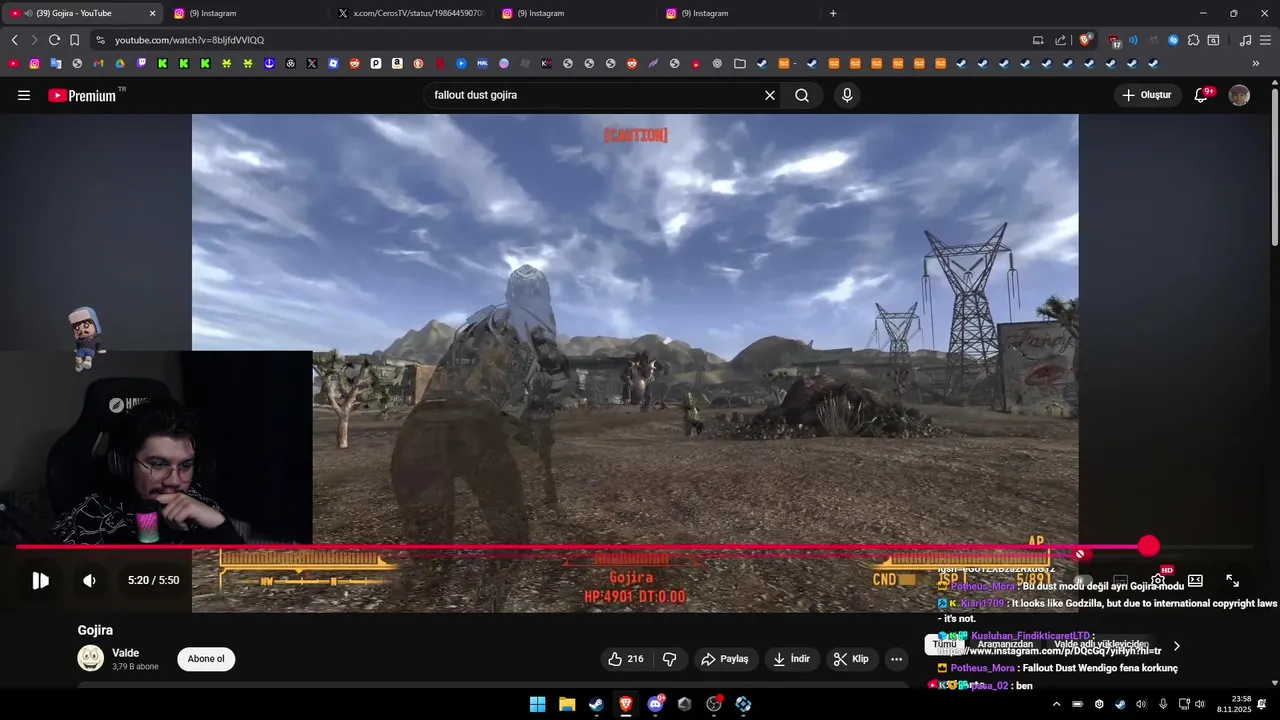The height and width of the screenshot is (720, 1280).
Task: Select the 'Valde adlı yükleyiciden' chip
Action: point(1102,645)
